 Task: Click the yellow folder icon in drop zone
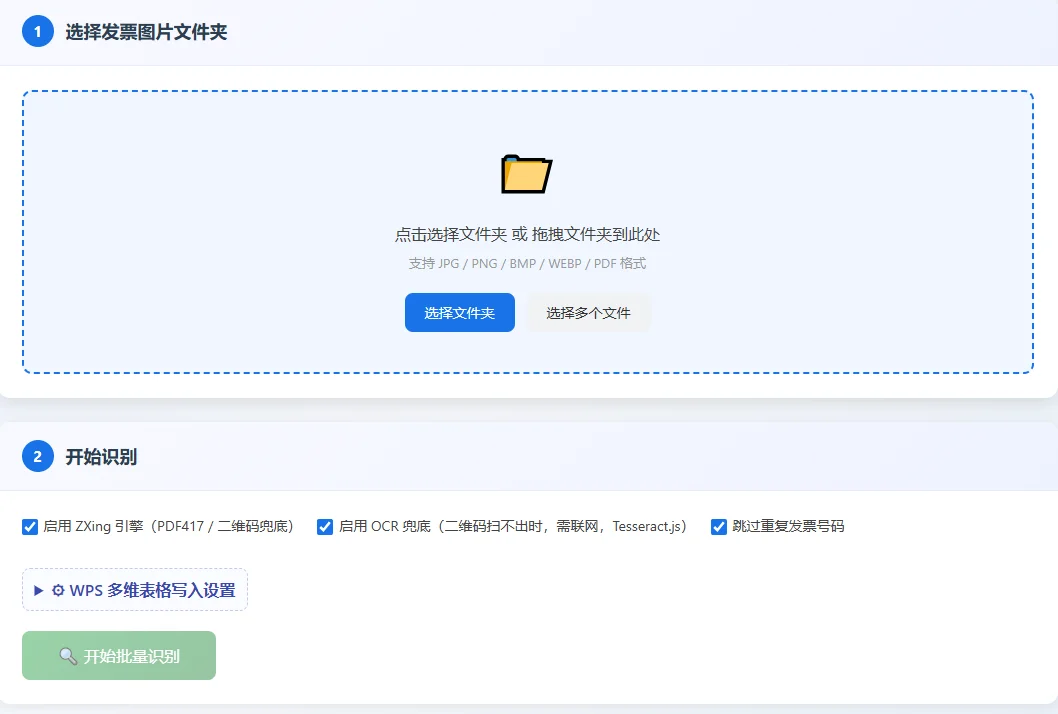point(527,174)
